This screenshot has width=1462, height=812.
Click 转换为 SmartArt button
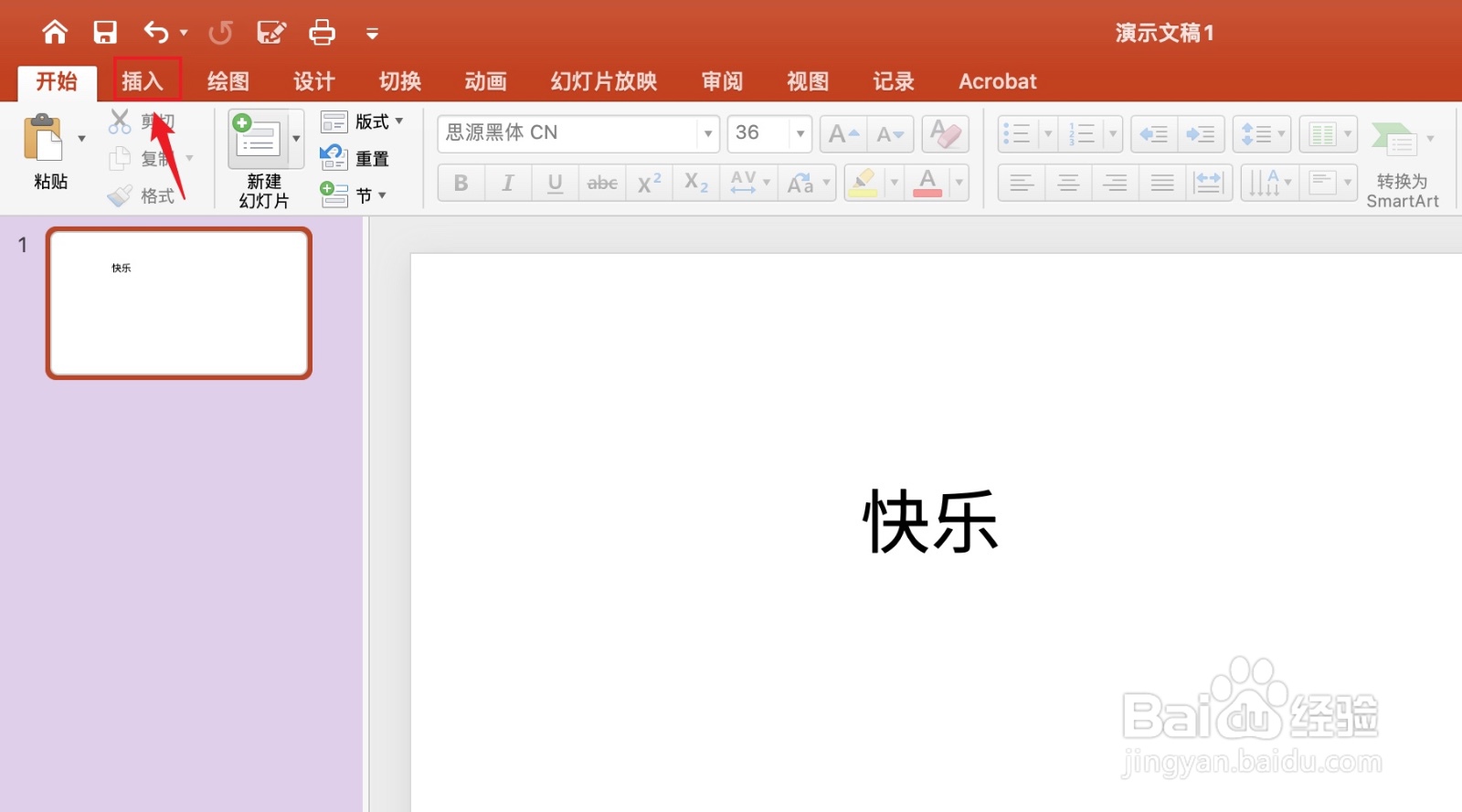coord(1402,164)
